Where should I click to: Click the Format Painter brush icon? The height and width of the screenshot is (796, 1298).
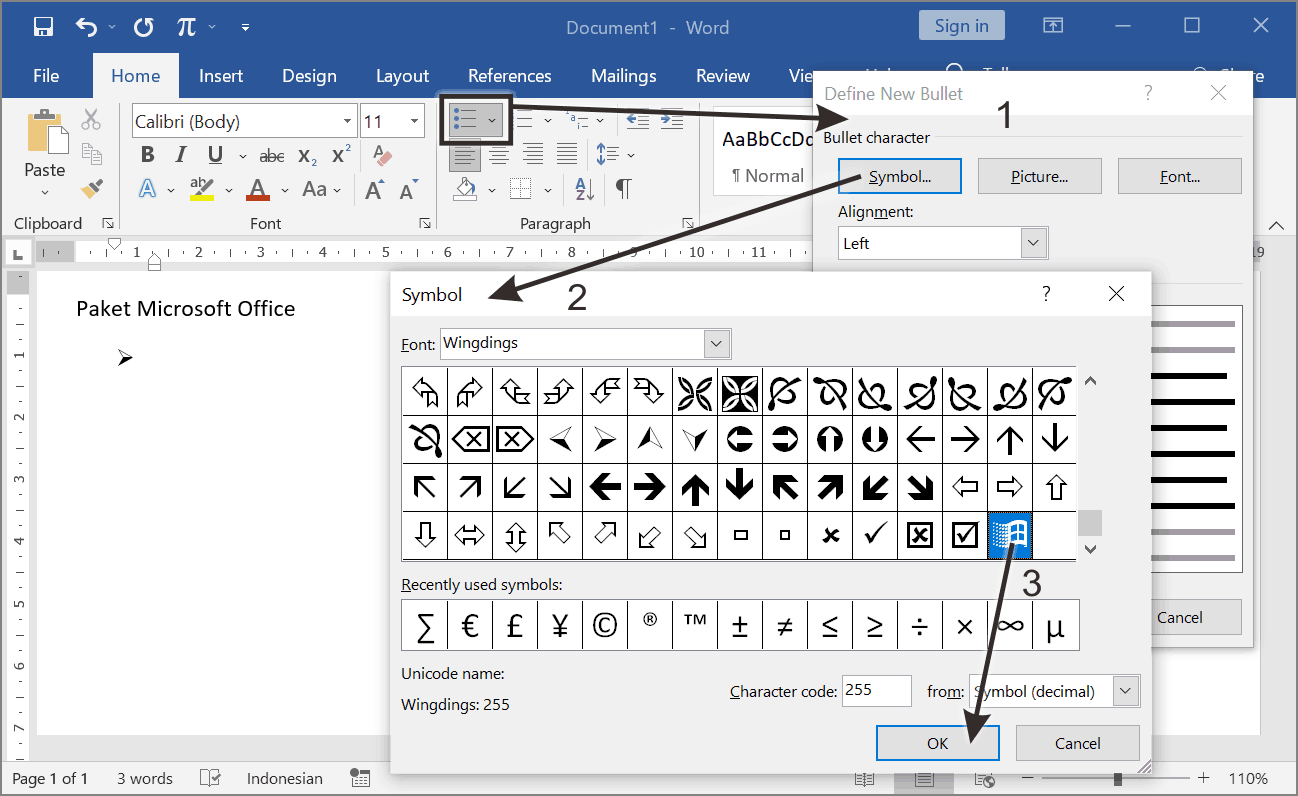(x=92, y=187)
